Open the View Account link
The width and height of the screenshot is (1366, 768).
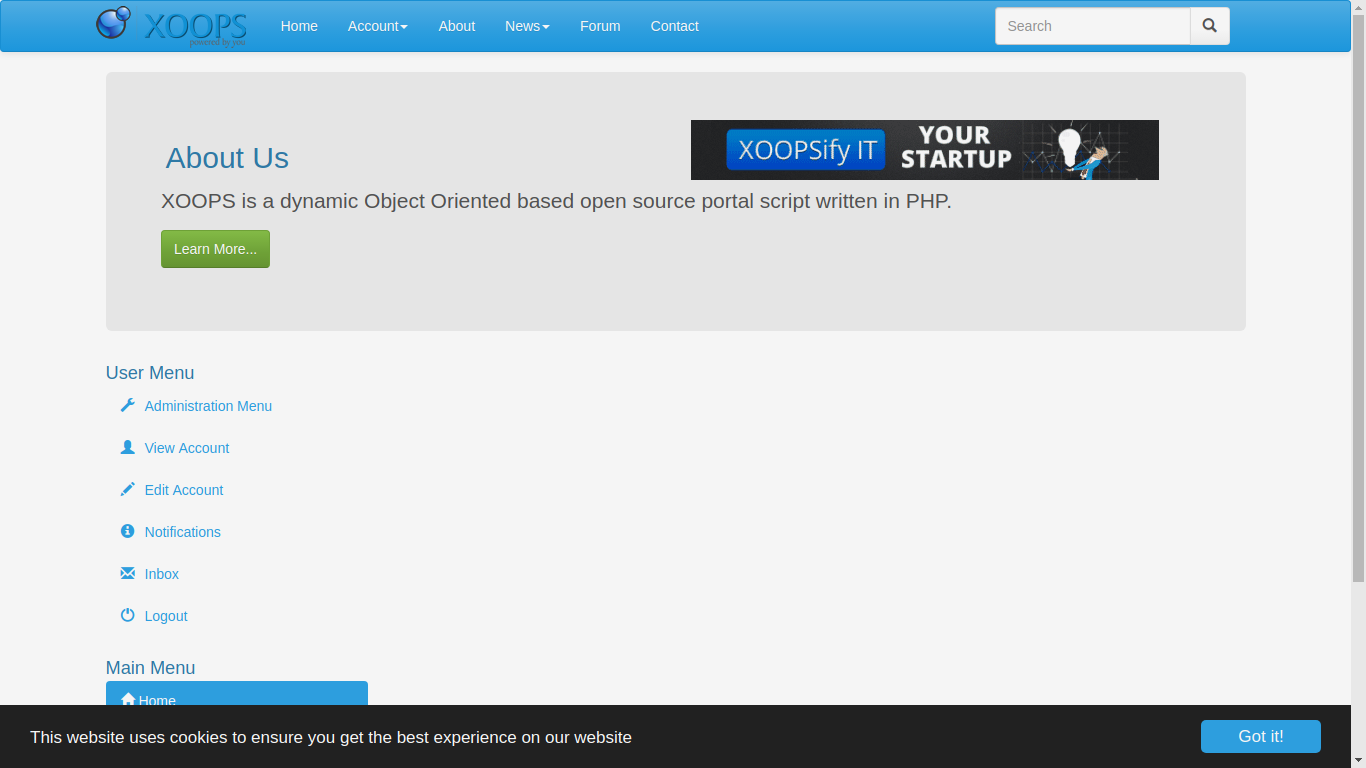point(187,448)
